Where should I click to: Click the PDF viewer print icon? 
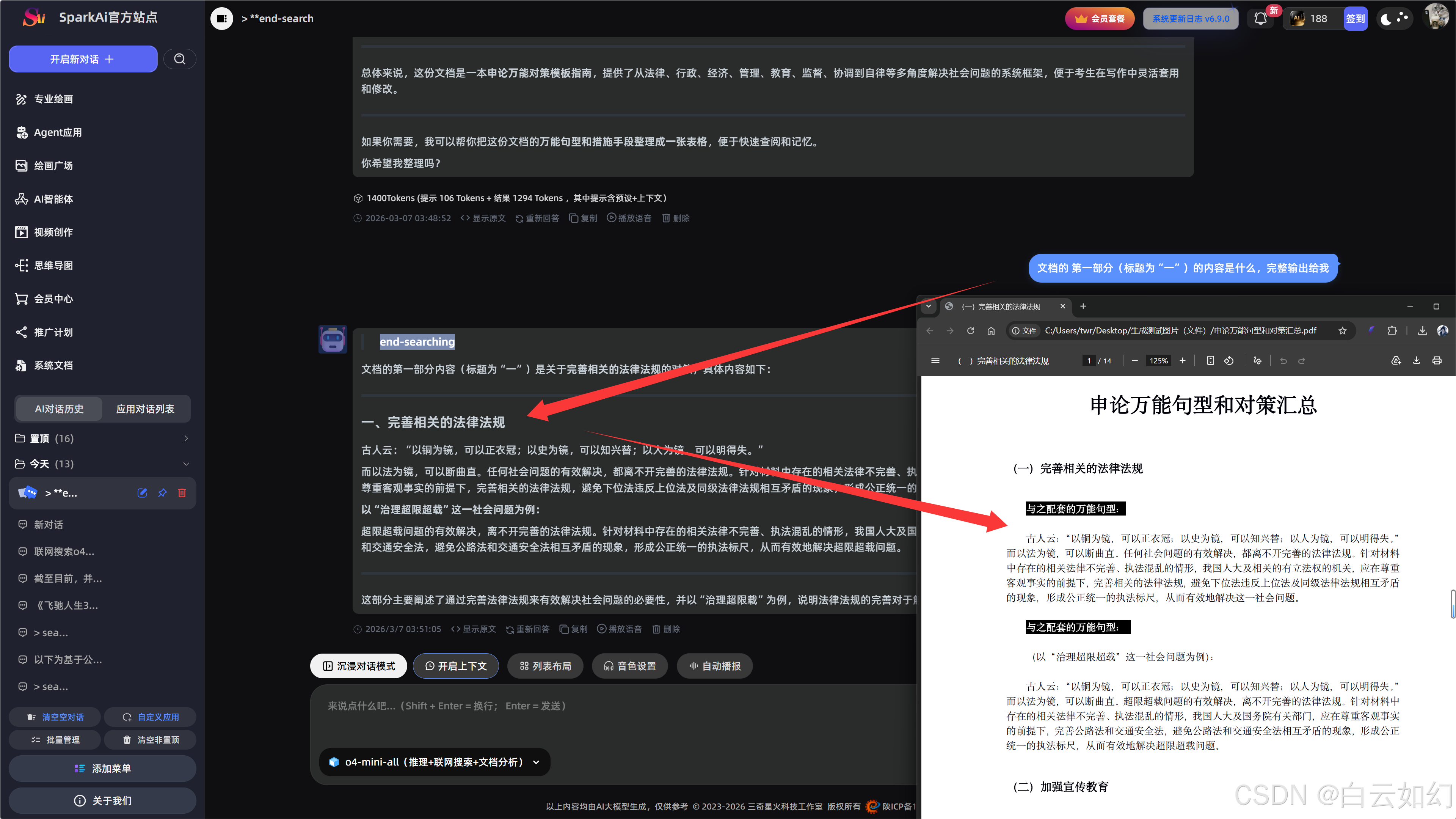click(x=1436, y=360)
